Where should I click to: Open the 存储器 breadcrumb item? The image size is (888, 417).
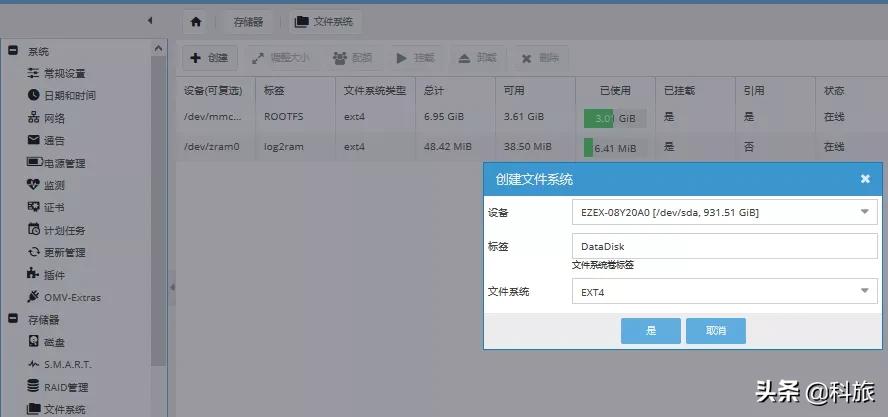click(248, 22)
